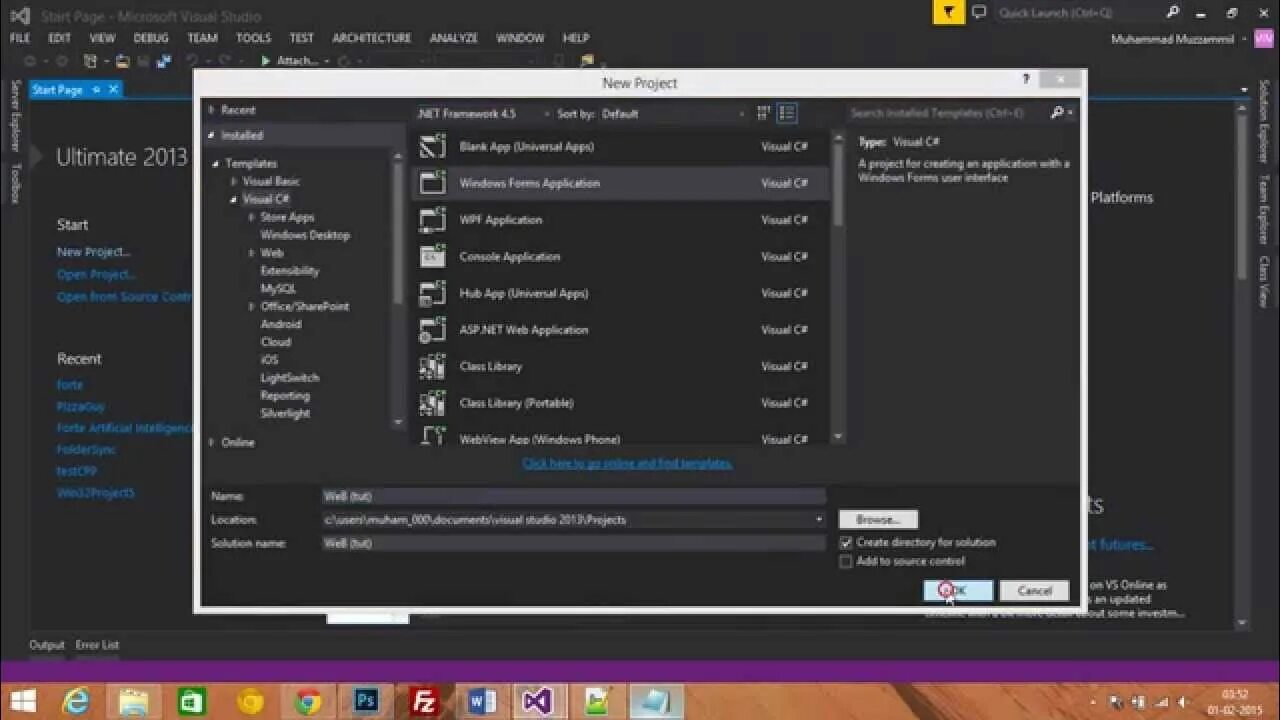Click the Solution name input field
This screenshot has width=1280, height=720.
click(573, 543)
